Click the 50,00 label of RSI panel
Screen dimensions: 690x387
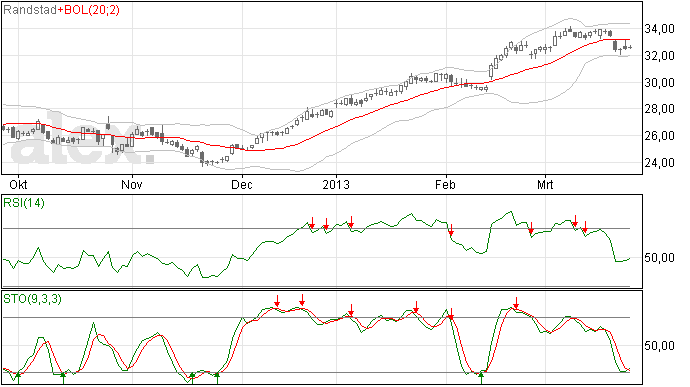(x=659, y=258)
